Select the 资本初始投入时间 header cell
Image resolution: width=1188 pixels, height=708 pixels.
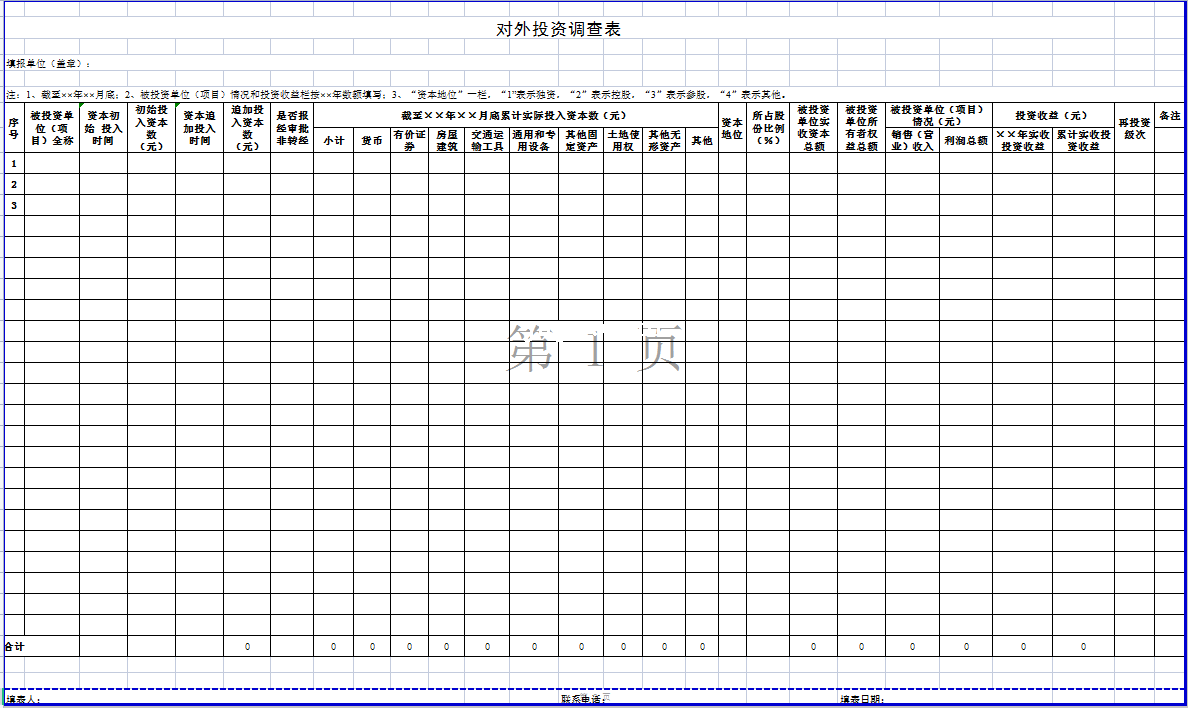pyautogui.click(x=103, y=127)
